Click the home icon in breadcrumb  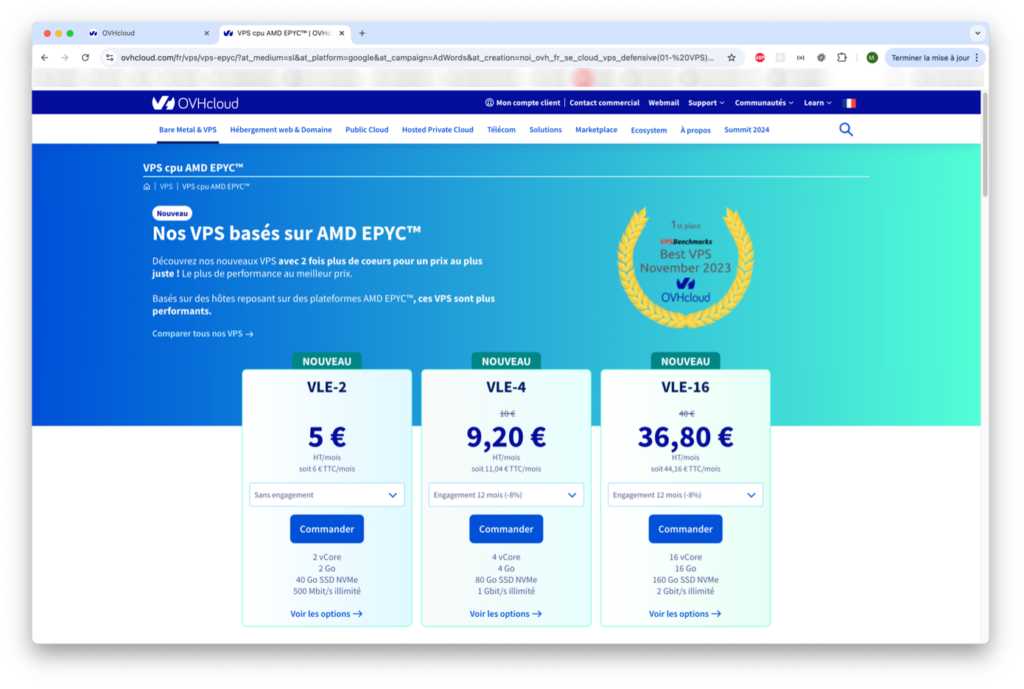click(x=146, y=187)
